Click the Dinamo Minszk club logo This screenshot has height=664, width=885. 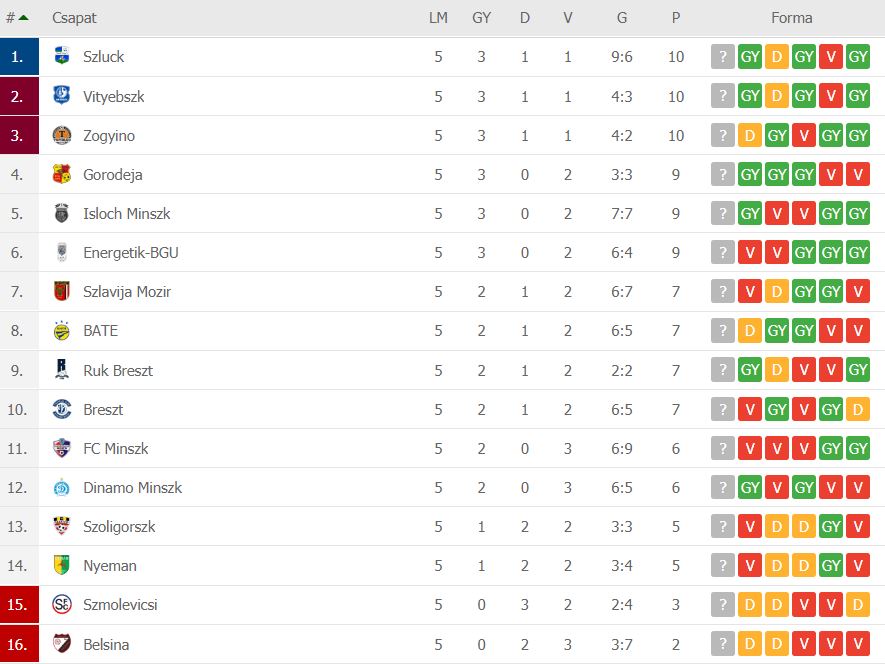click(x=62, y=488)
